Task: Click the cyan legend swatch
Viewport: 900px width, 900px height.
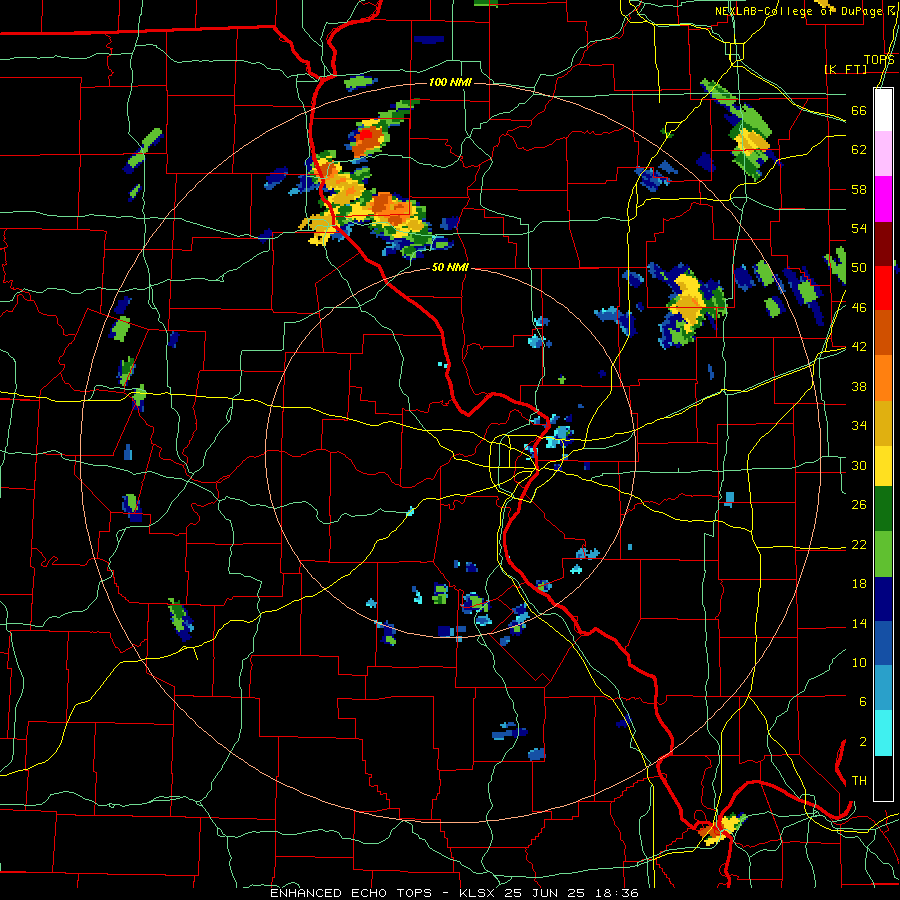Action: pyautogui.click(x=883, y=733)
